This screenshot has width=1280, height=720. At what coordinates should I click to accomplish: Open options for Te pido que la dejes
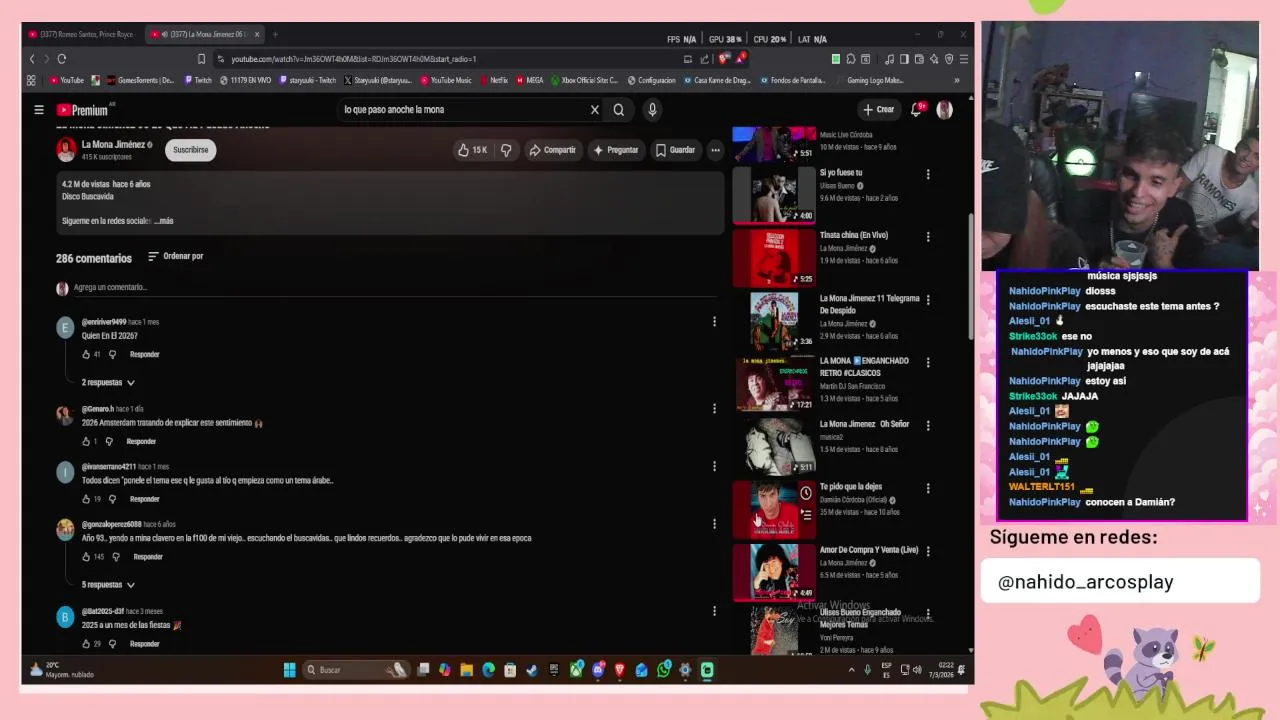928,488
